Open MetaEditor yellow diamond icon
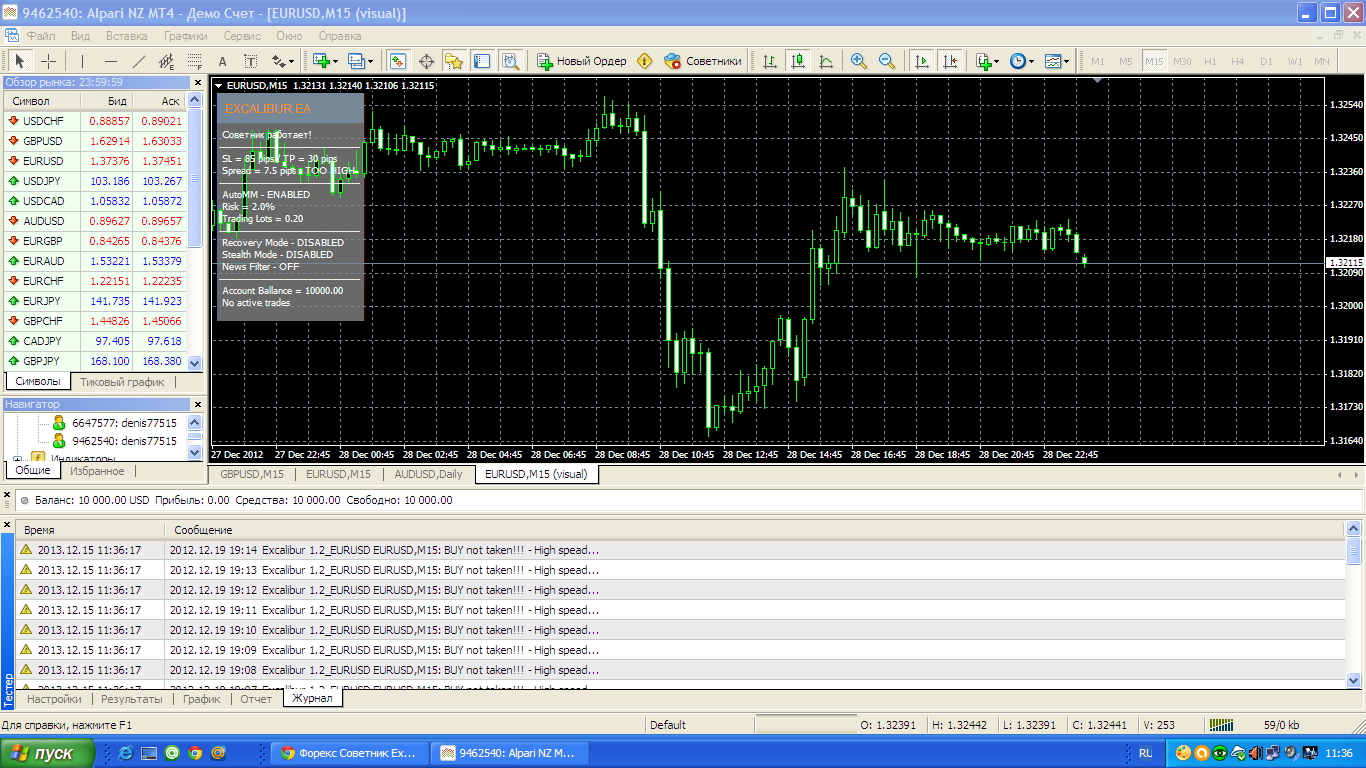Image resolution: width=1366 pixels, height=768 pixels. coord(645,61)
